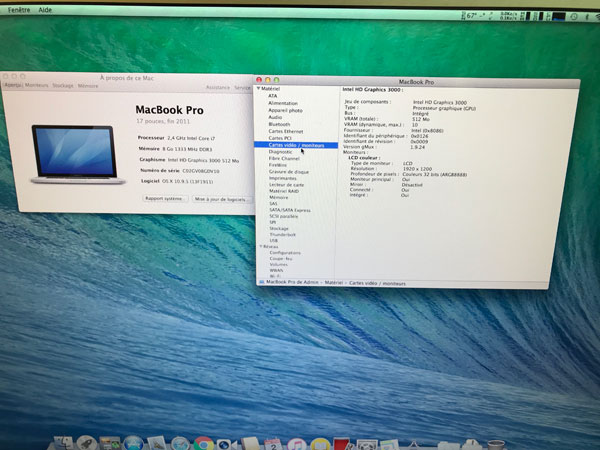Open the Fenêtre menu

[x=19, y=10]
